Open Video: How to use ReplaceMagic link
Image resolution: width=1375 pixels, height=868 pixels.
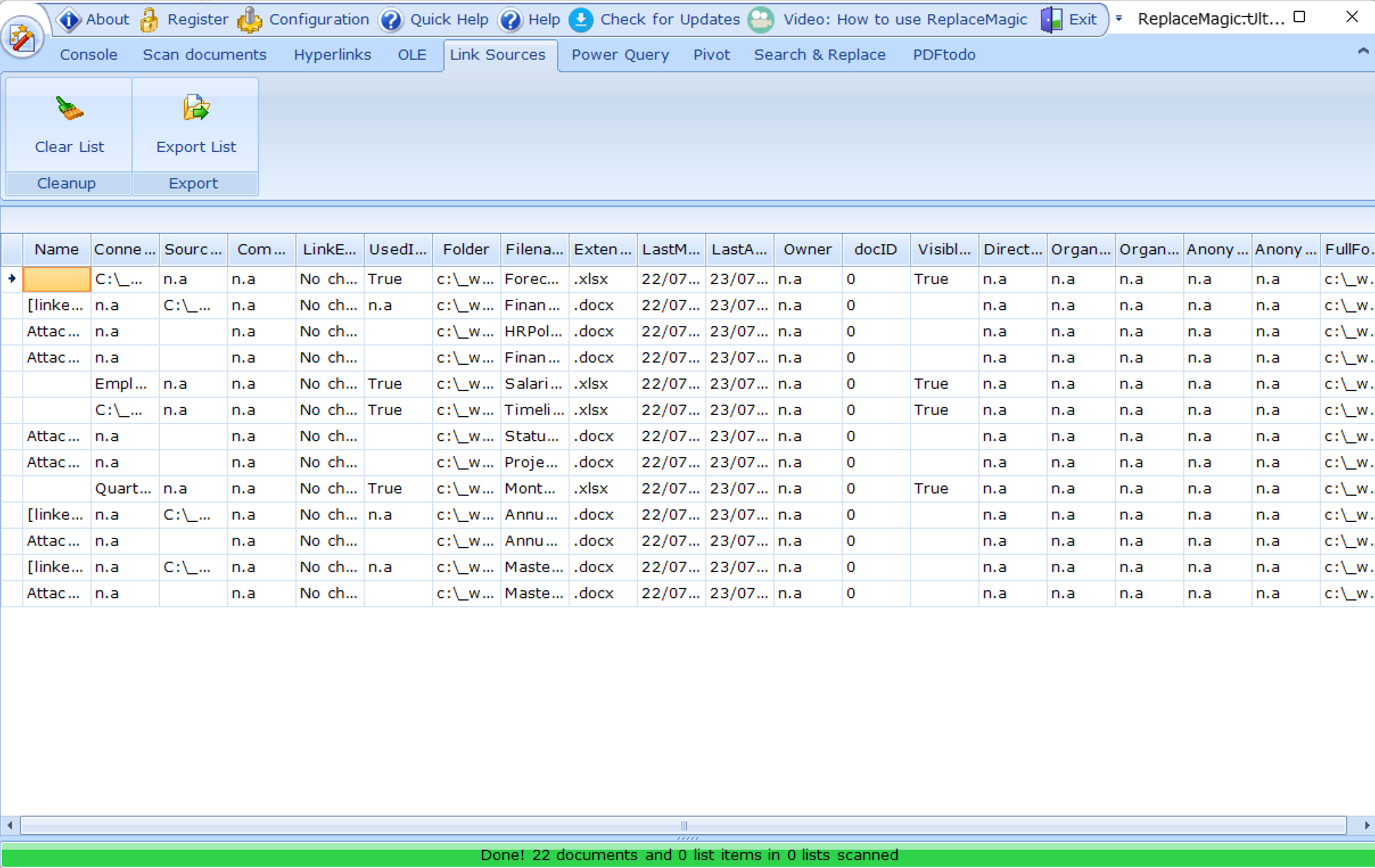[905, 19]
